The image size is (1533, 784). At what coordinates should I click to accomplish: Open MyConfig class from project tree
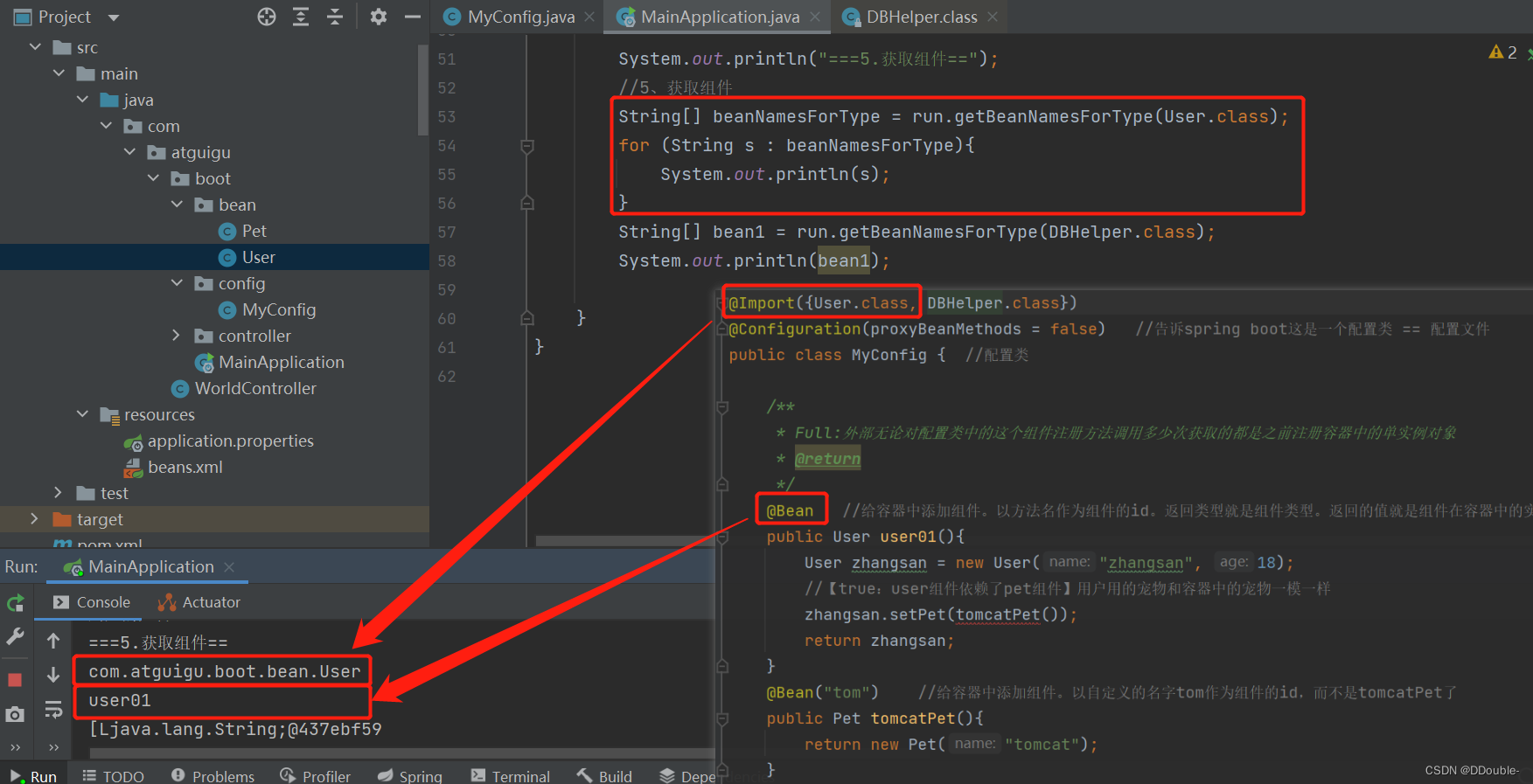pos(267,309)
